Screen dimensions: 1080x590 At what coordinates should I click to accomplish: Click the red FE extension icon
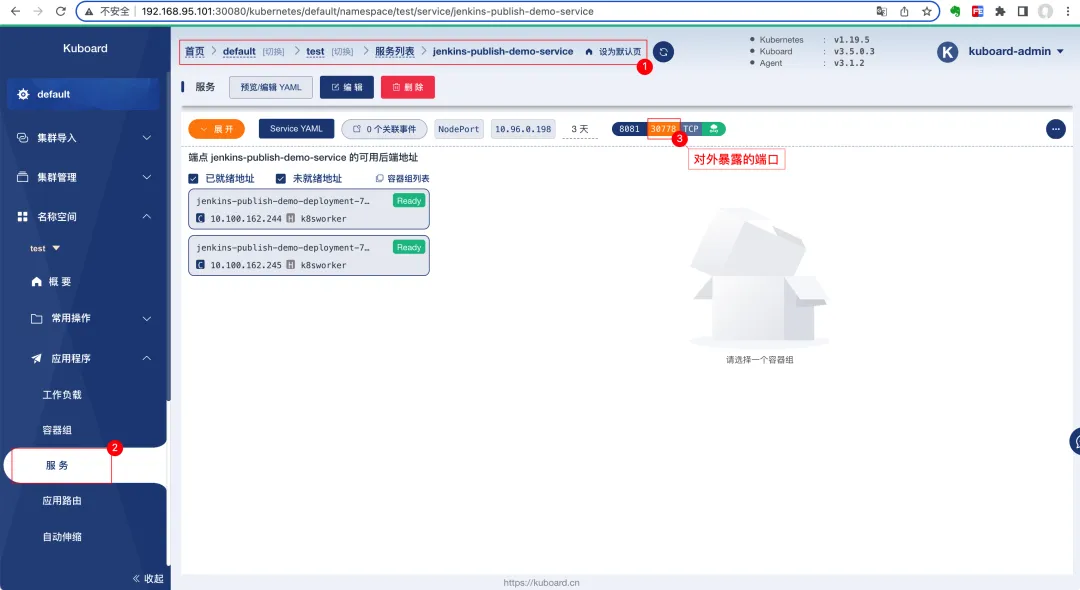point(977,11)
